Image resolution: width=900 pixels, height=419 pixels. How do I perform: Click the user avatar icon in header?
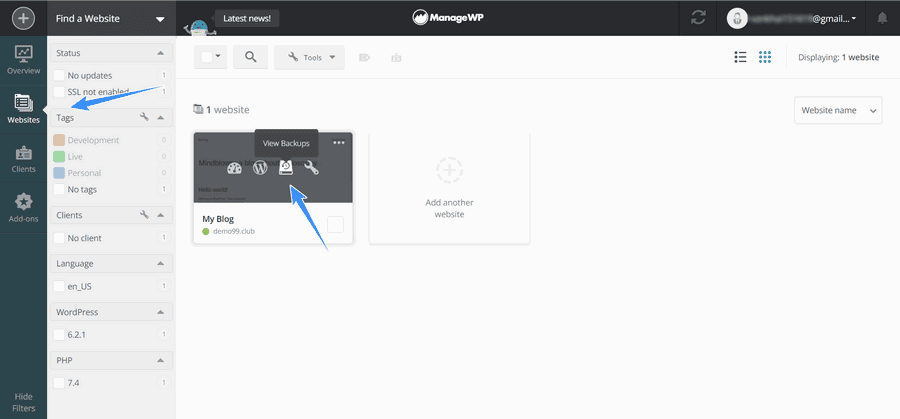click(x=738, y=18)
